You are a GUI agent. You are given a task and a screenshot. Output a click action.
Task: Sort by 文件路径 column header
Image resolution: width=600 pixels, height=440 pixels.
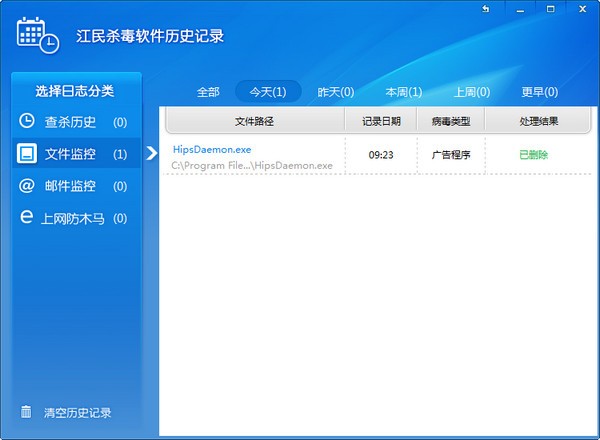point(254,121)
